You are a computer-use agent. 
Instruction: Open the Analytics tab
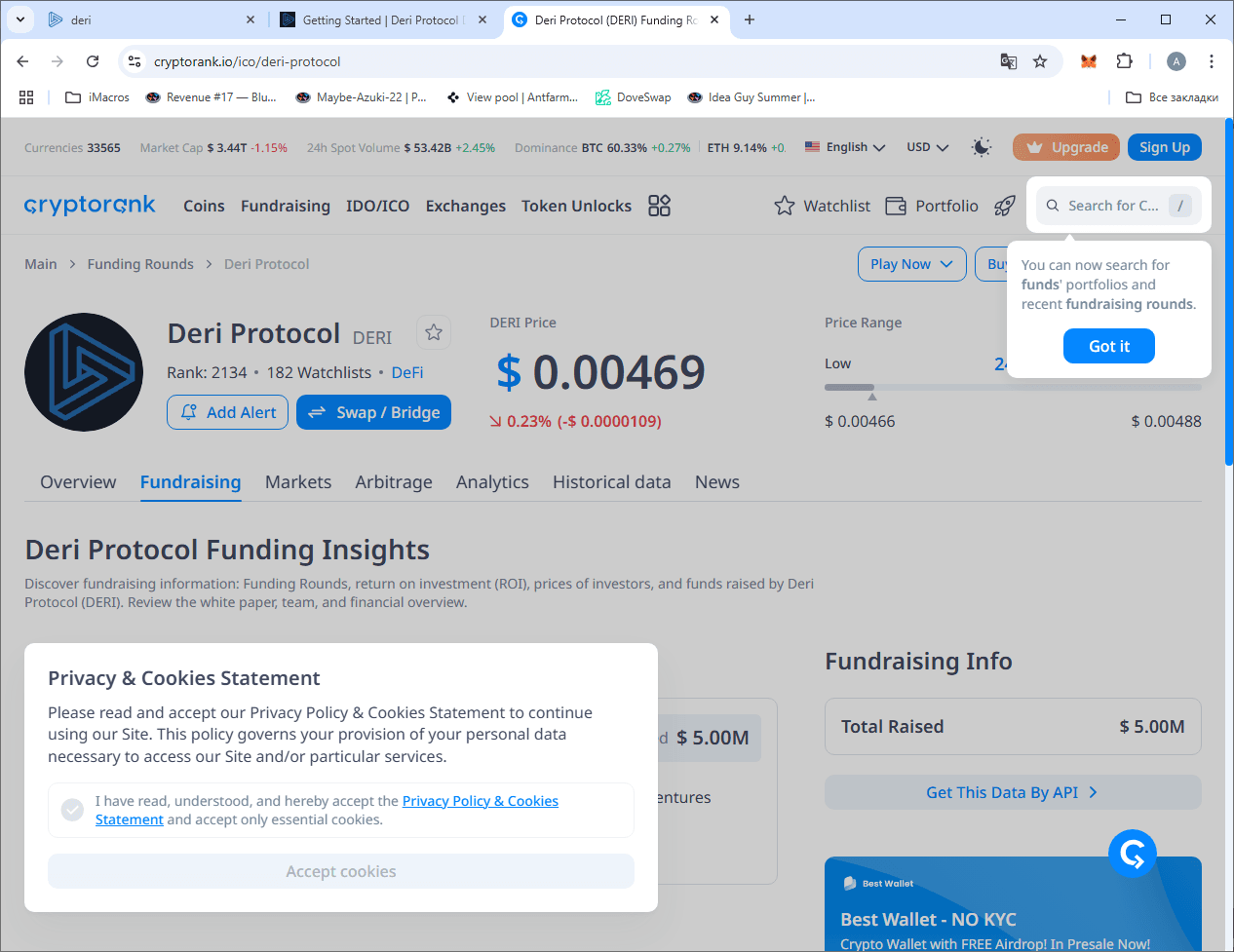pos(492,482)
